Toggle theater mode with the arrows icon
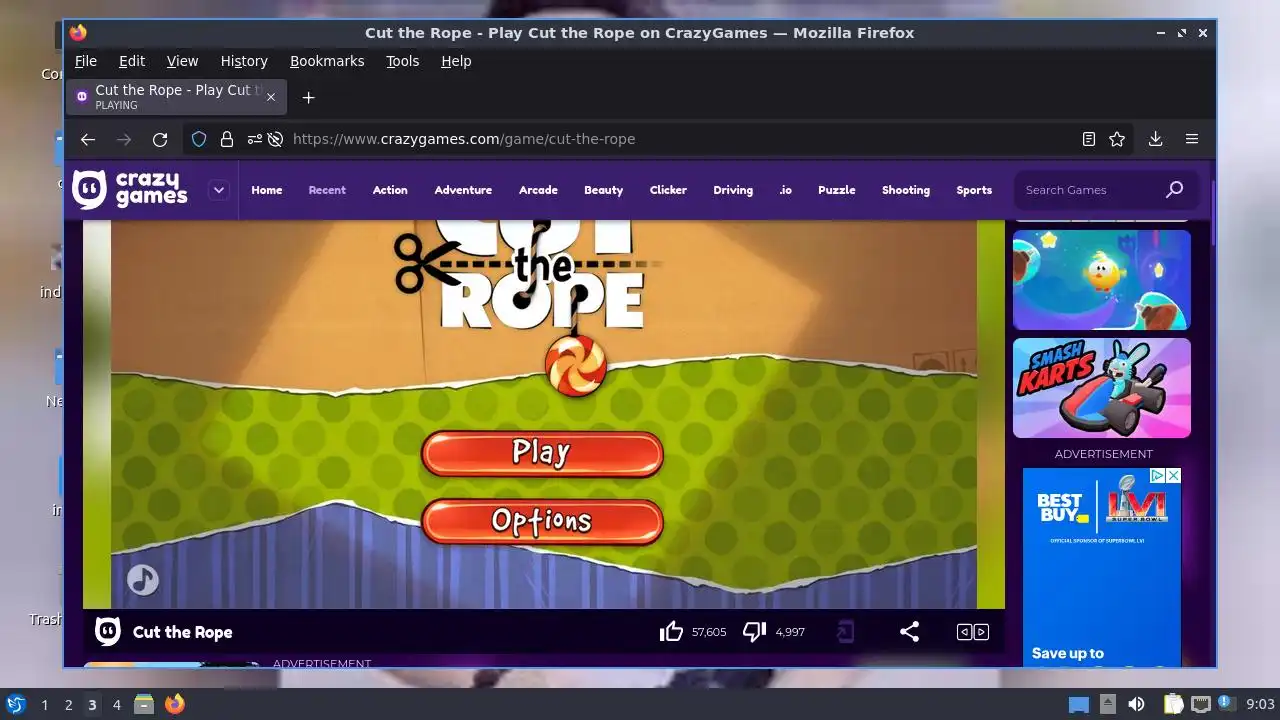Image resolution: width=1280 pixels, height=720 pixels. [x=973, y=632]
